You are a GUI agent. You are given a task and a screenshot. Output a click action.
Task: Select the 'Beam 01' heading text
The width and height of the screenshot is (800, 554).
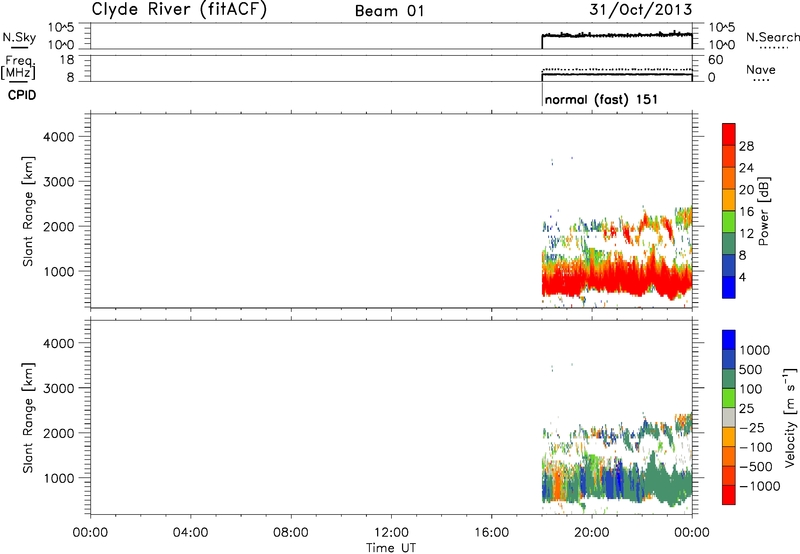click(x=390, y=11)
